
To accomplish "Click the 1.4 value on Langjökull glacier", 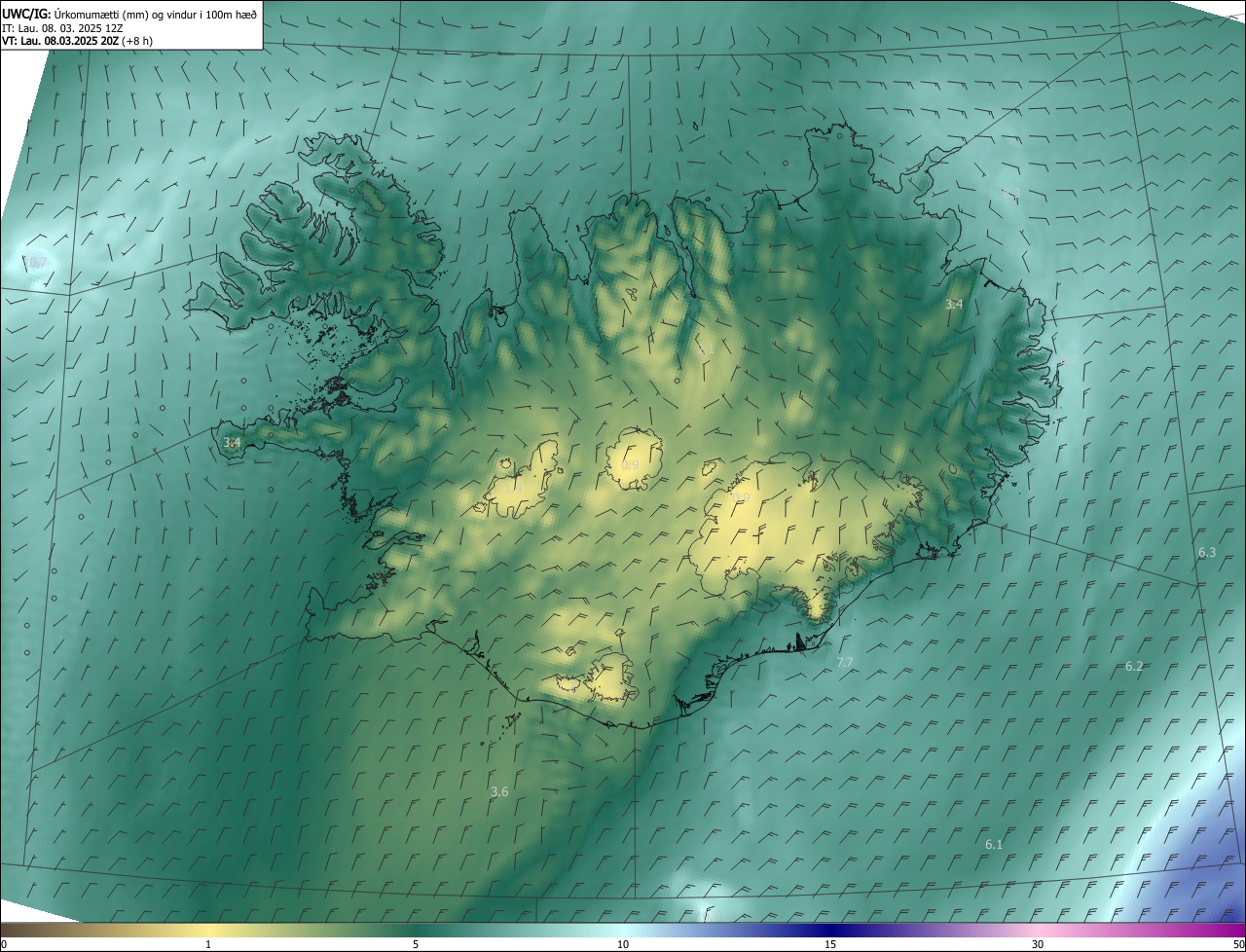I will 514,487.
